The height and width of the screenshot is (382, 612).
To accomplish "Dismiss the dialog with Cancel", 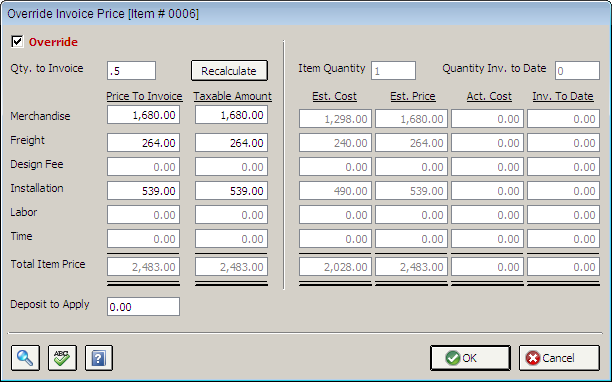I will 559,358.
